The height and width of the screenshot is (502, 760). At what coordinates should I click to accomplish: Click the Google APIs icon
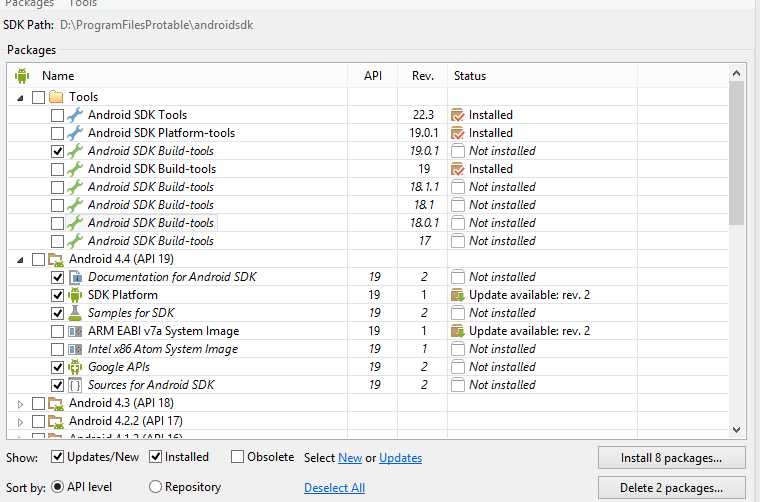pyautogui.click(x=75, y=367)
